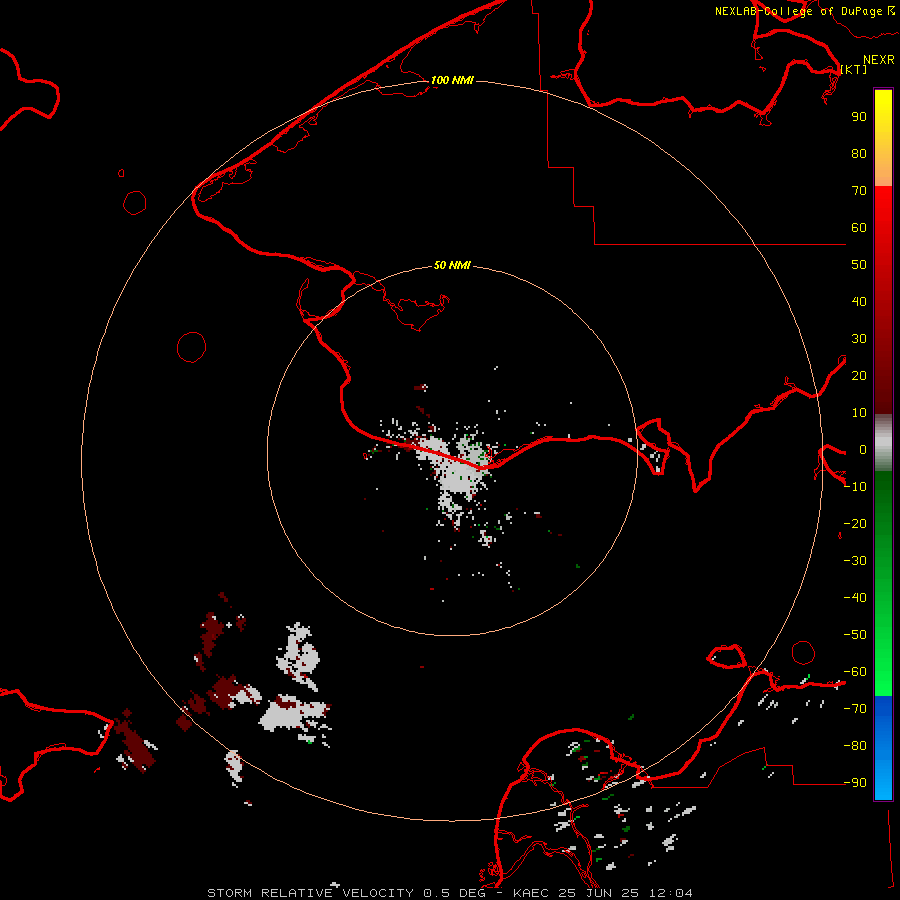Click the -40 value on velocity scale
This screenshot has height=900, width=900.
[x=855, y=598]
